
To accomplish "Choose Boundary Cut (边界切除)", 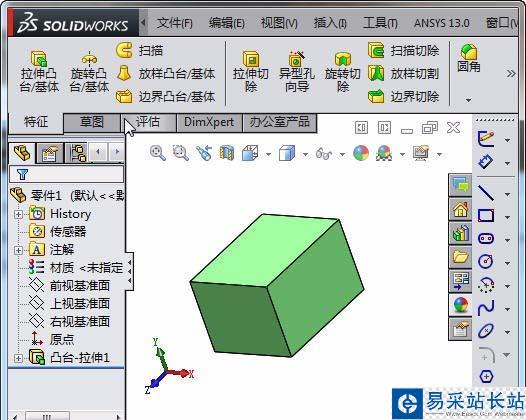I will coord(404,97).
